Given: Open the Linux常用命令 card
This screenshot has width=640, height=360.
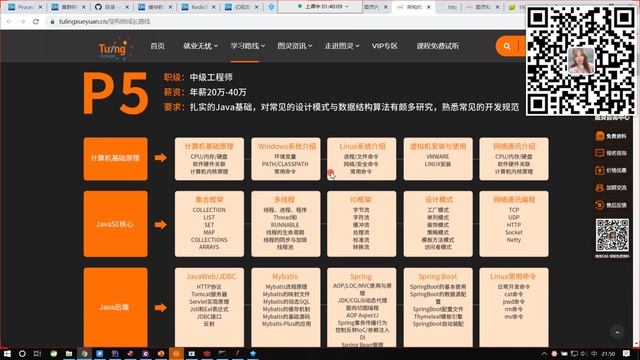Looking at the screenshot, I should pos(514,307).
